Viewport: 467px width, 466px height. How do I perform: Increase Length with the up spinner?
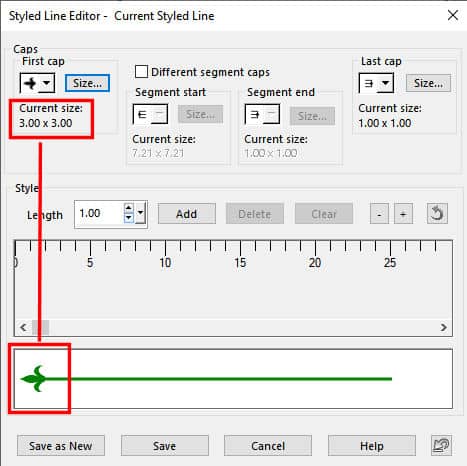point(129,208)
